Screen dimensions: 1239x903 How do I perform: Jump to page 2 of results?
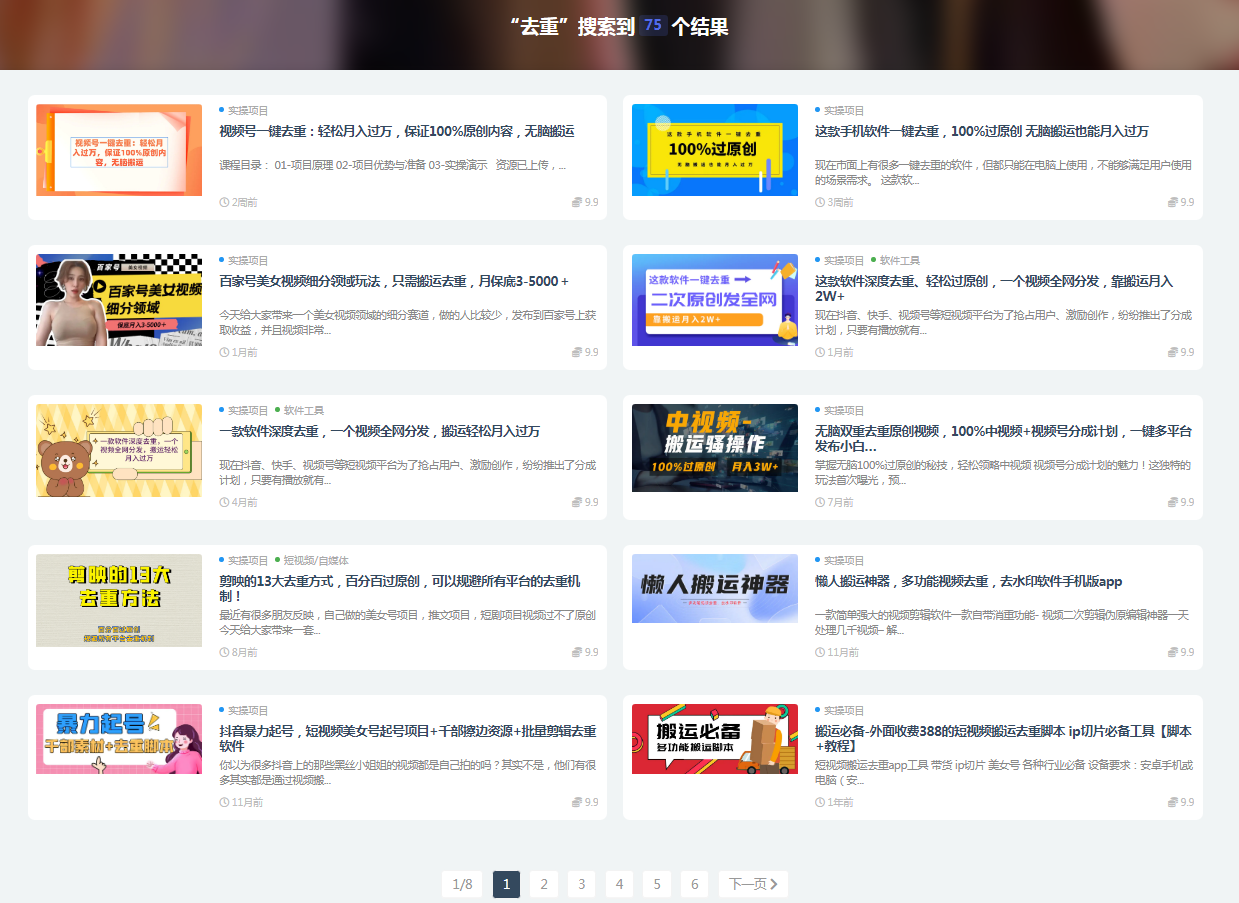click(x=543, y=884)
